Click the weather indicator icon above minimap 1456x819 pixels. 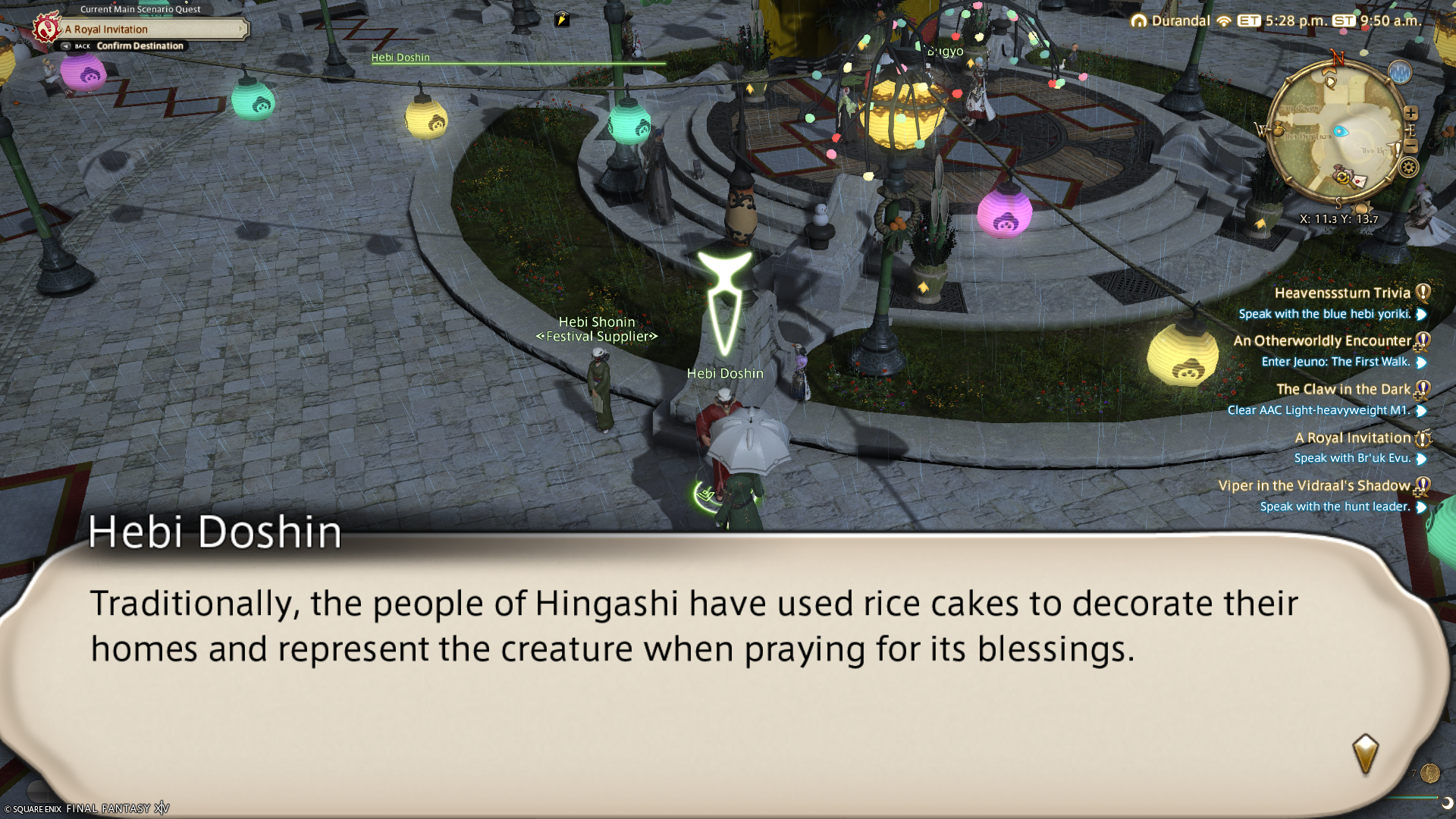tap(1400, 72)
